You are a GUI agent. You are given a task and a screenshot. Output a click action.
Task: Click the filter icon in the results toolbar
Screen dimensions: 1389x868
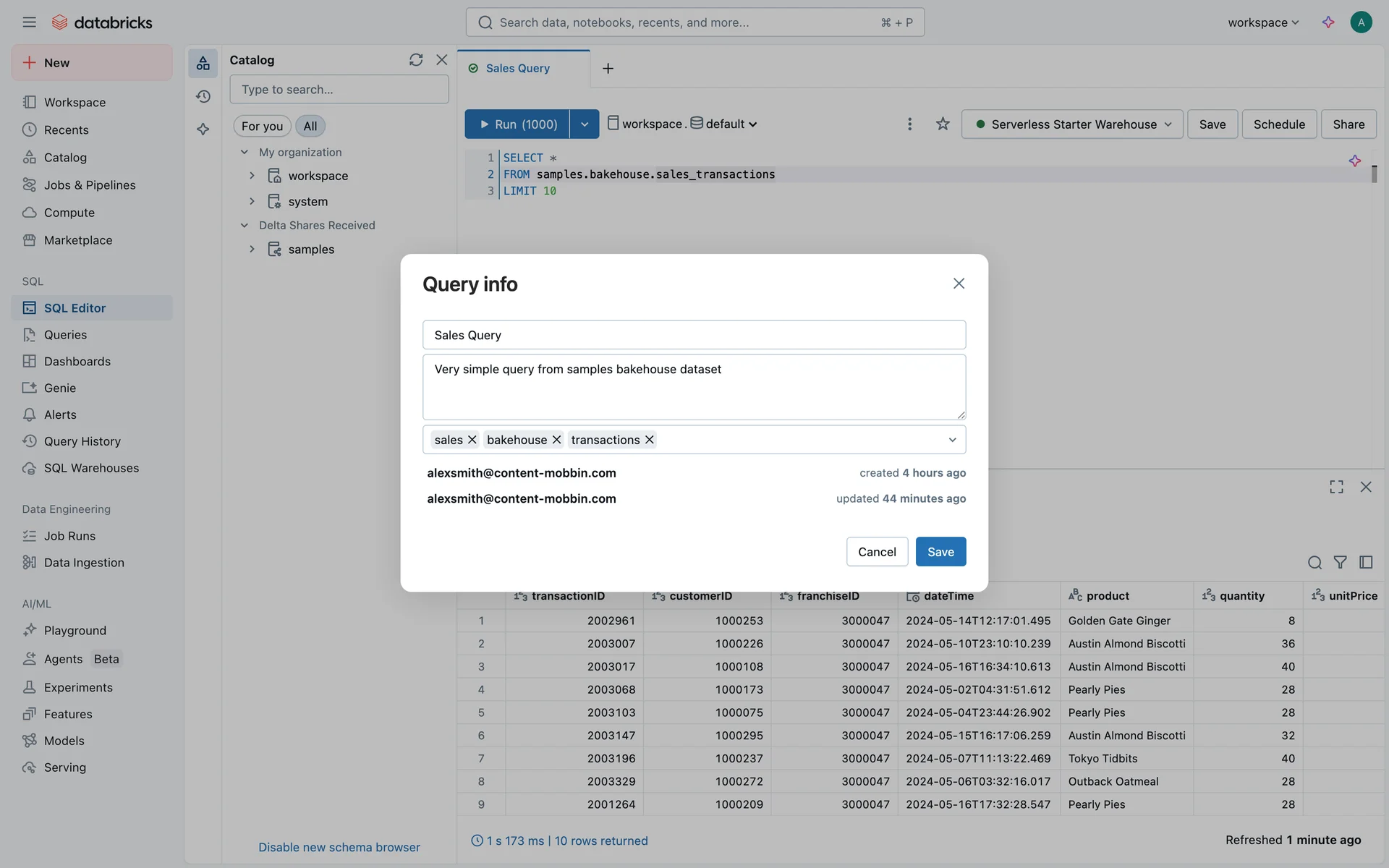point(1340,562)
